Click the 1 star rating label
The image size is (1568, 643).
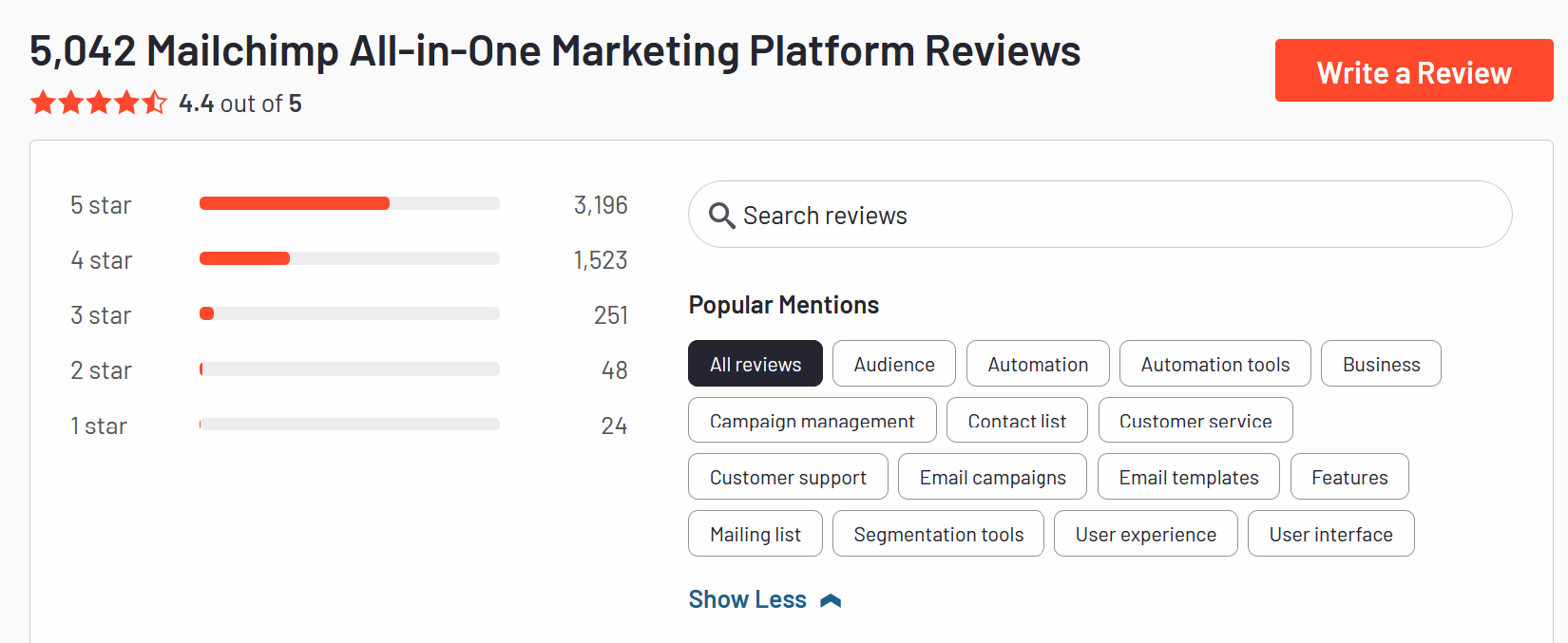point(99,426)
